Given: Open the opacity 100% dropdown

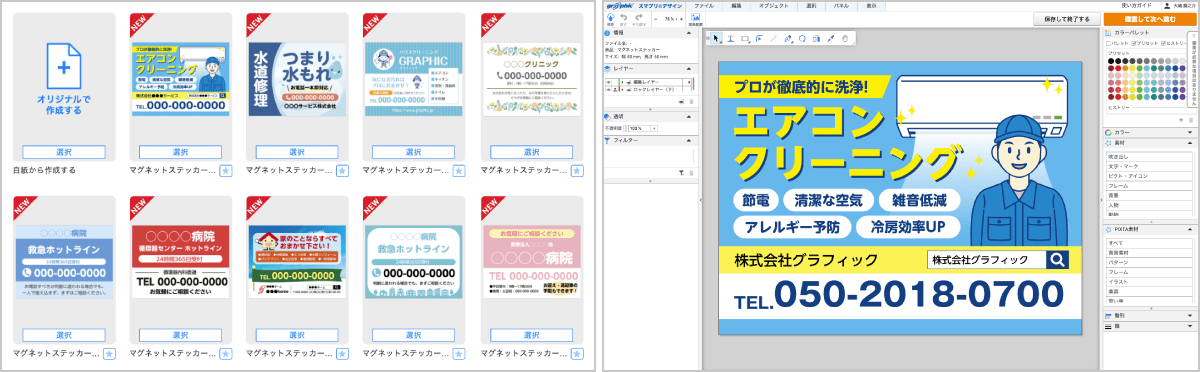Looking at the screenshot, I should (x=653, y=128).
